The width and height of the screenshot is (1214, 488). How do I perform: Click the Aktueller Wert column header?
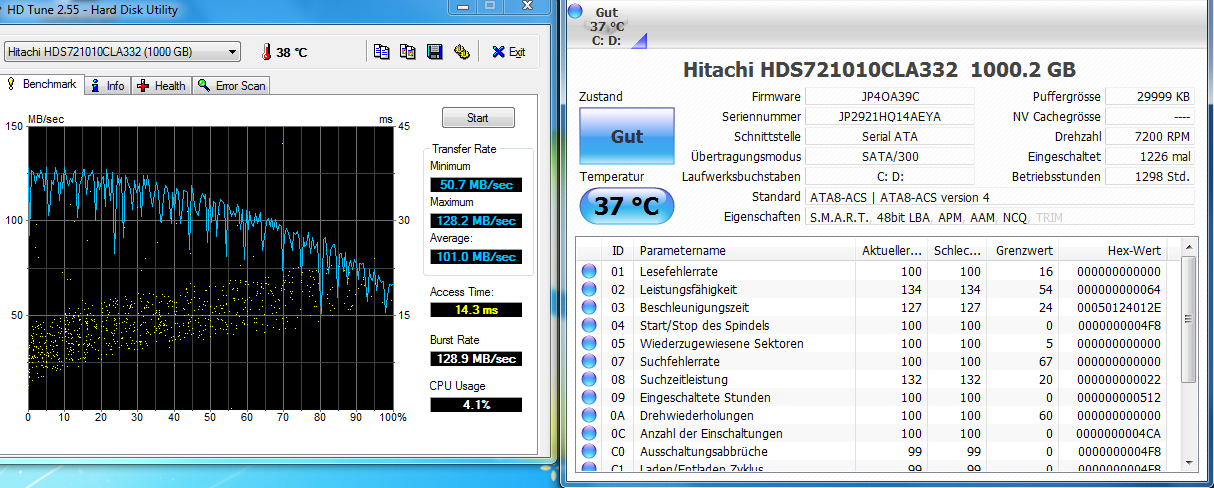(x=892, y=250)
